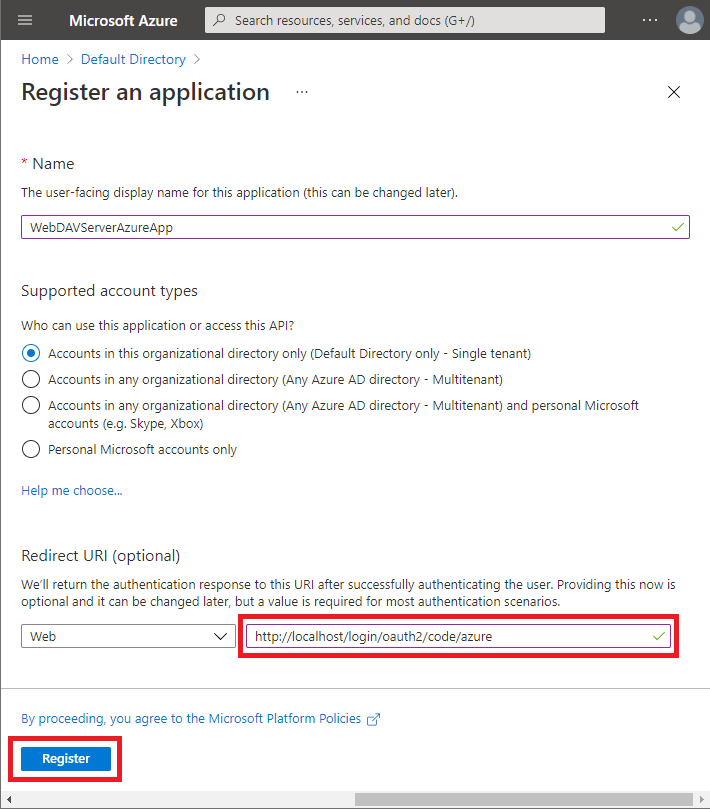Viewport: 710px width, 809px height.
Task: Close the Register an application pane
Action: [674, 92]
